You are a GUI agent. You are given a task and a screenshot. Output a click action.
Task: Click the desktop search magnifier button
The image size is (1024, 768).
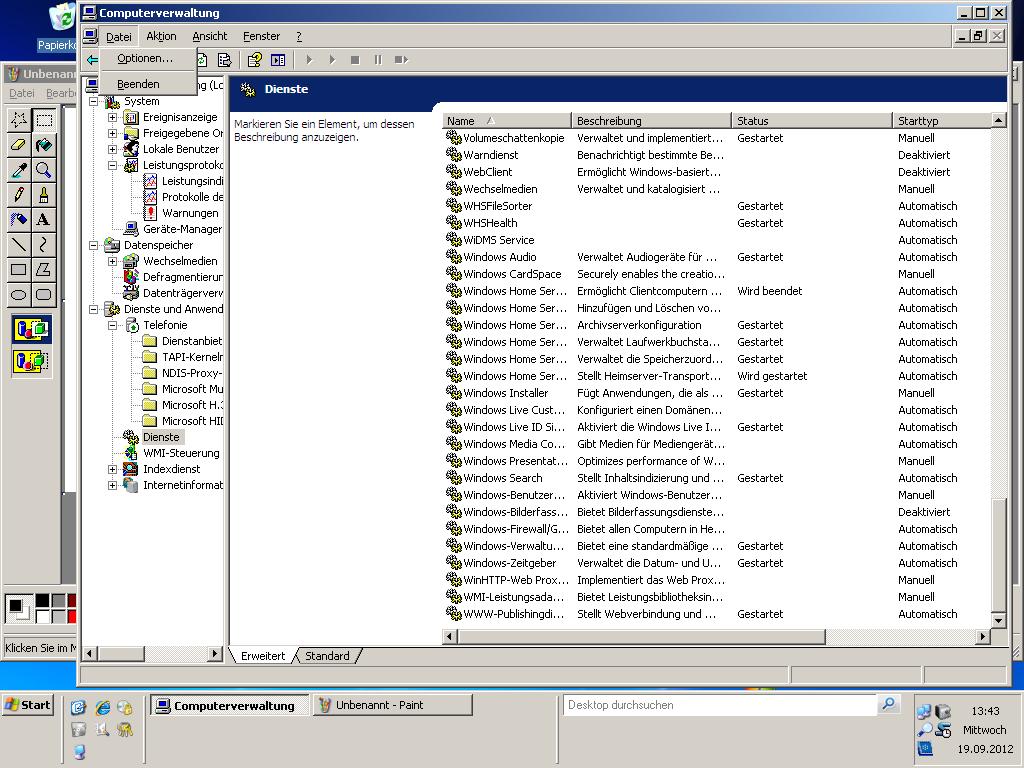tap(889, 705)
